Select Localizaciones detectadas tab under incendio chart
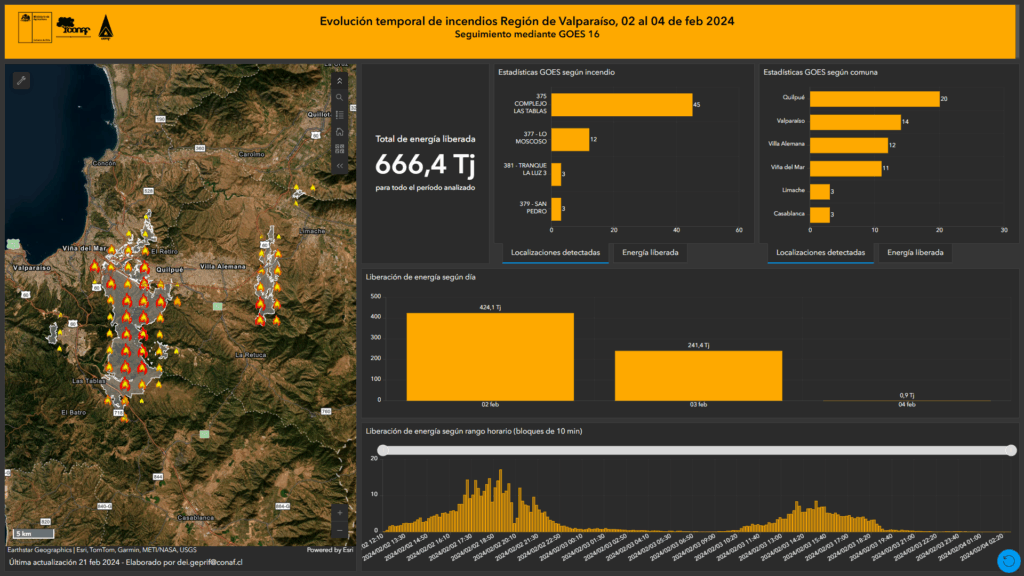 555,253
